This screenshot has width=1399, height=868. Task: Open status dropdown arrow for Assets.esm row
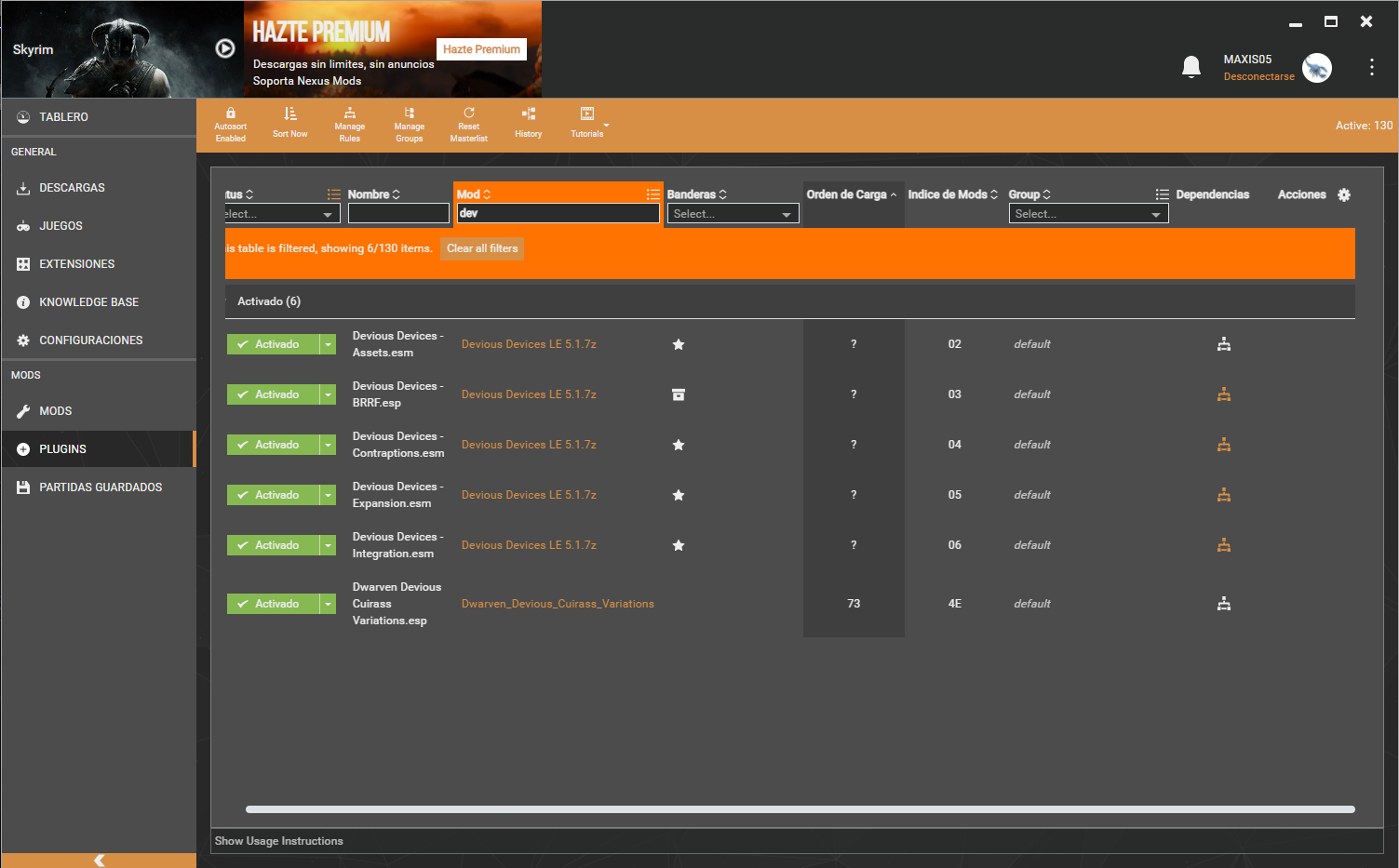pyautogui.click(x=328, y=344)
